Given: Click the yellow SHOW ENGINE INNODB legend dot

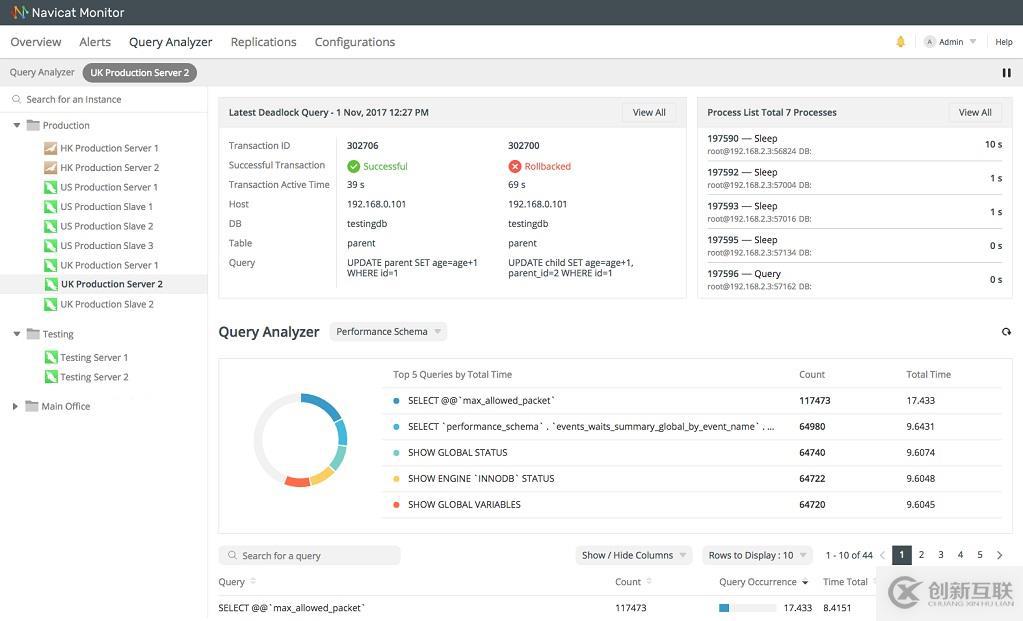Looking at the screenshot, I should pyautogui.click(x=396, y=479).
